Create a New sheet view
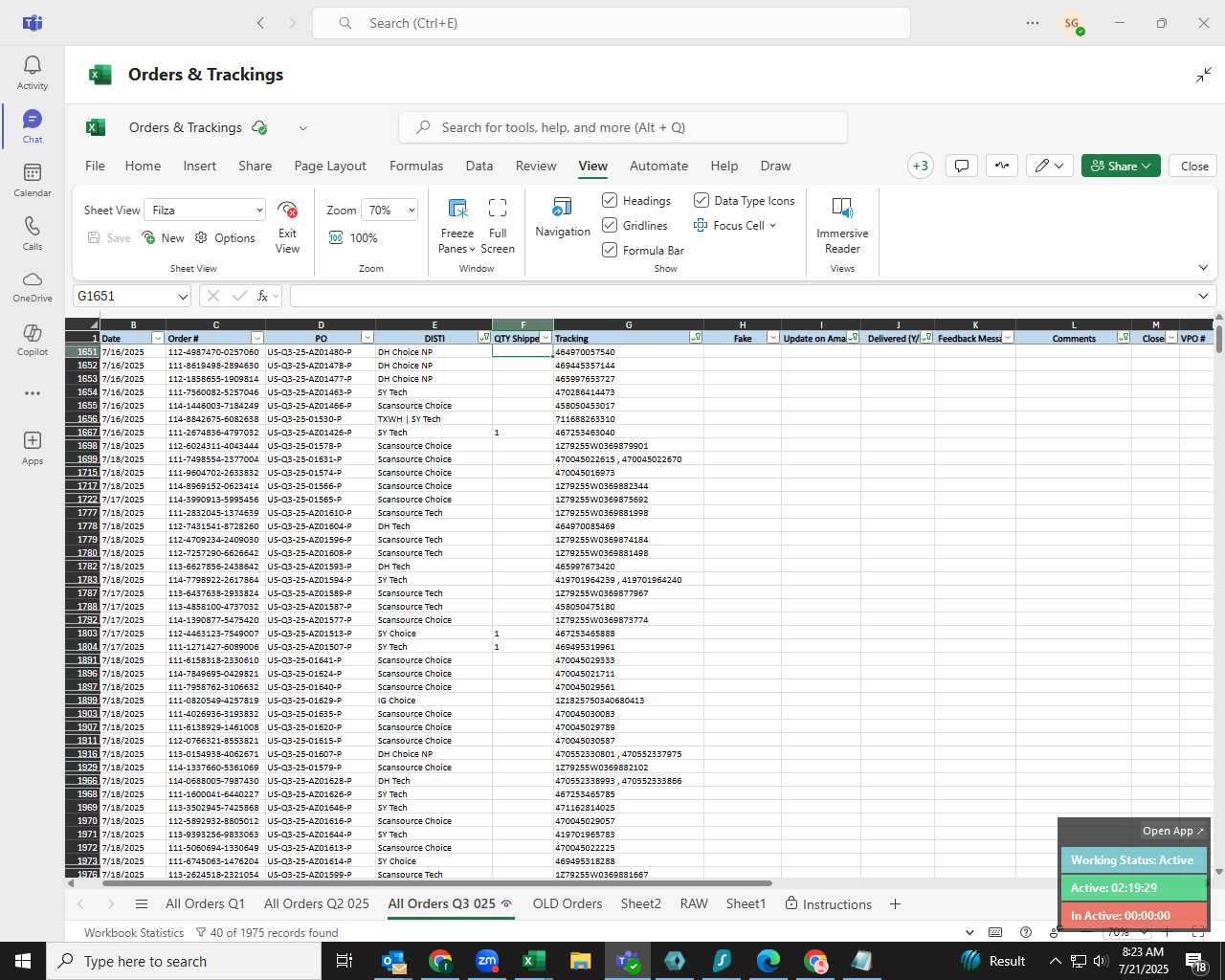The image size is (1225, 980). click(163, 238)
